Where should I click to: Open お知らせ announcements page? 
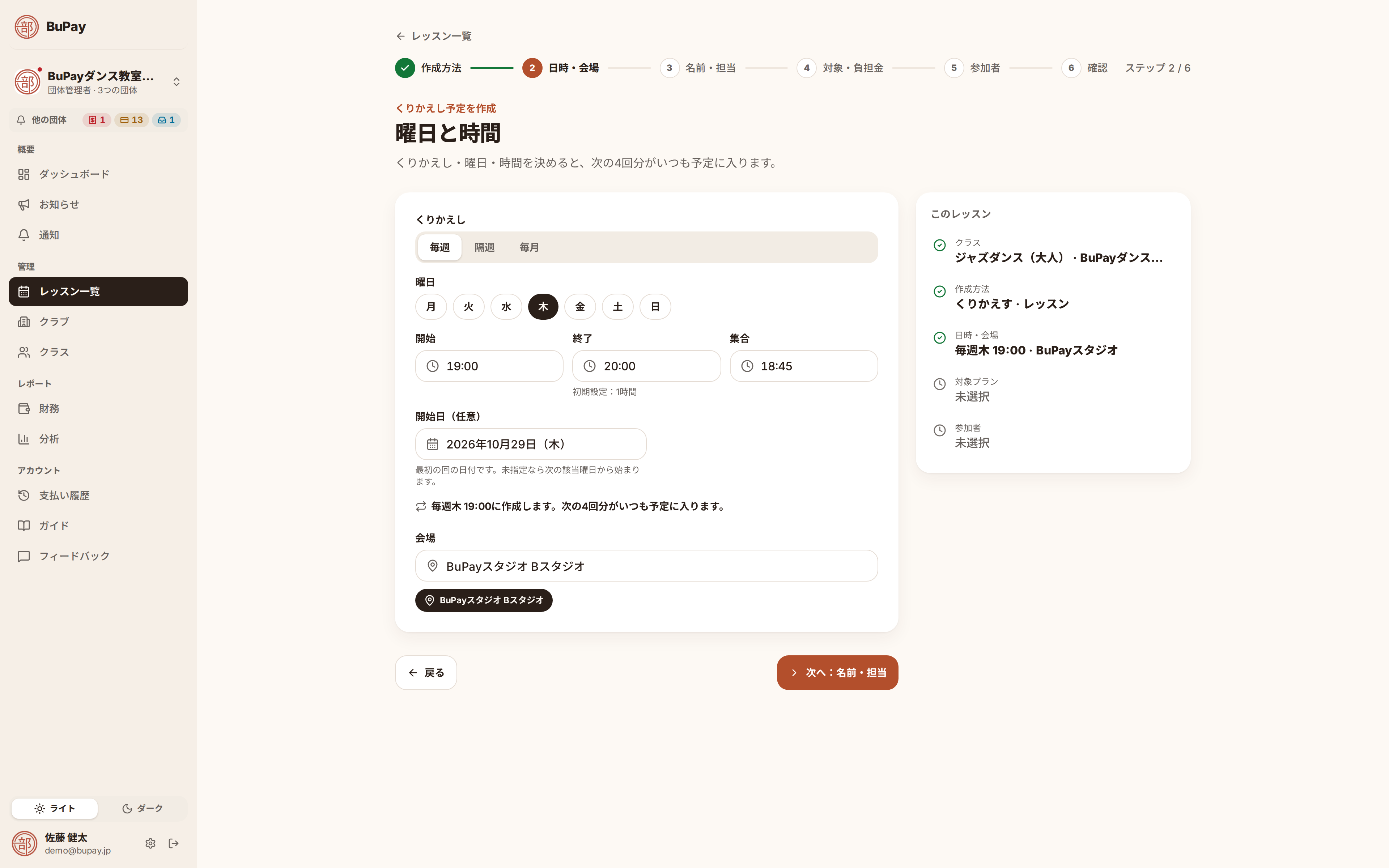[x=98, y=204]
